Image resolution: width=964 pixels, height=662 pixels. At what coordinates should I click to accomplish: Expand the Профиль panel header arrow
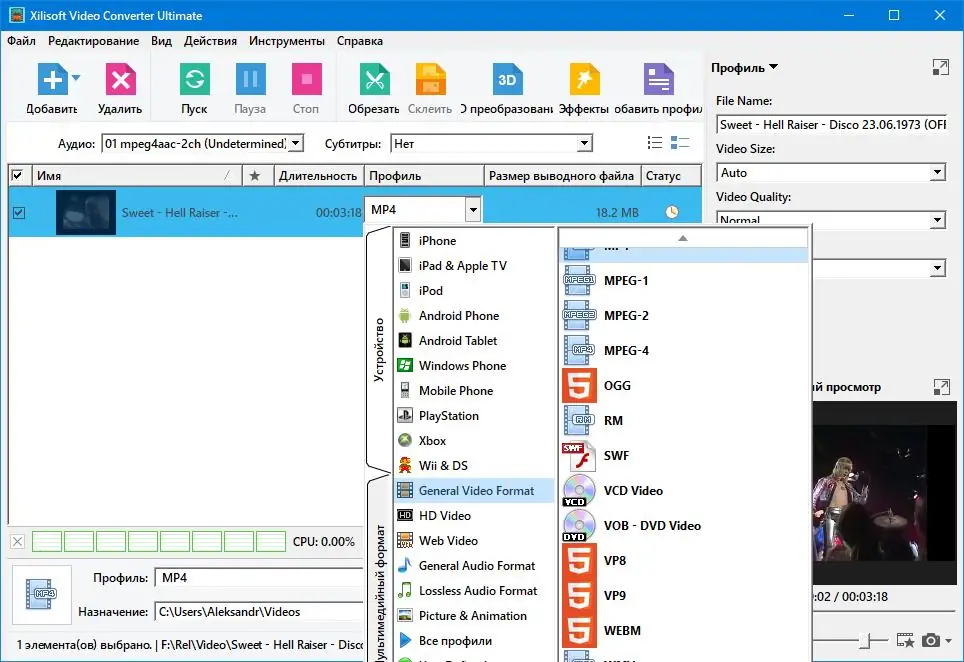(x=773, y=67)
